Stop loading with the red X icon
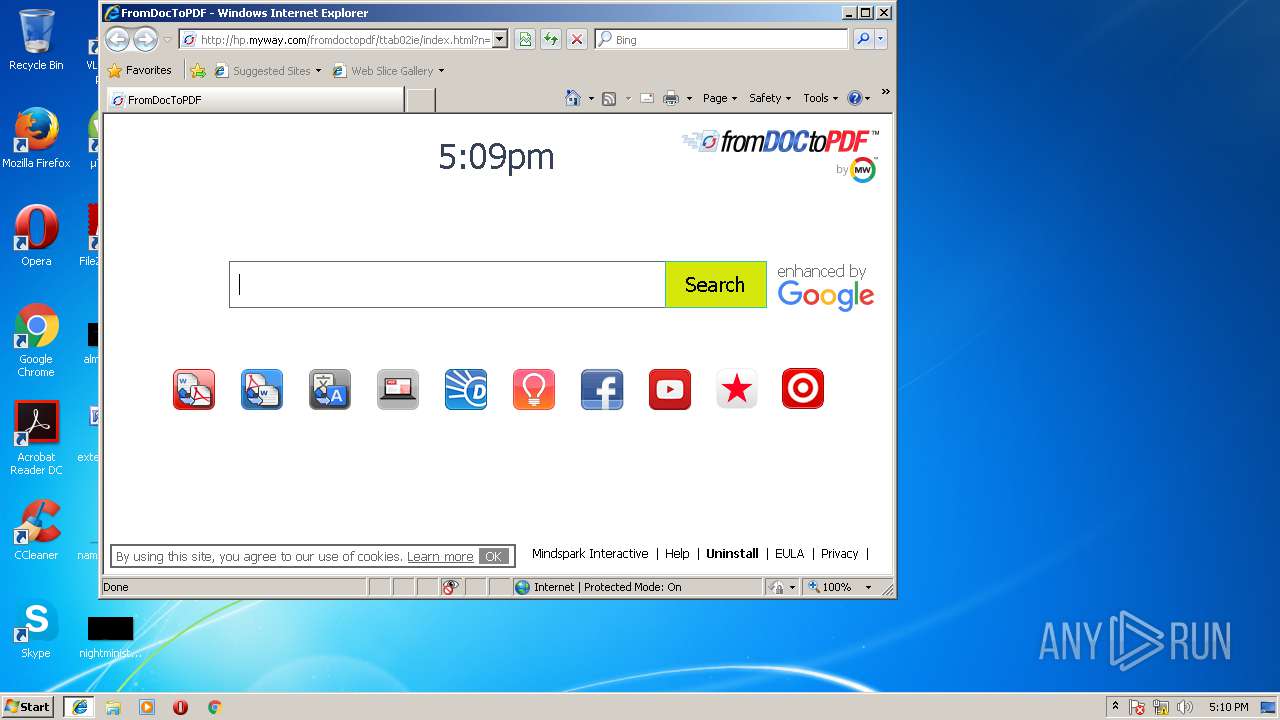 coord(577,39)
